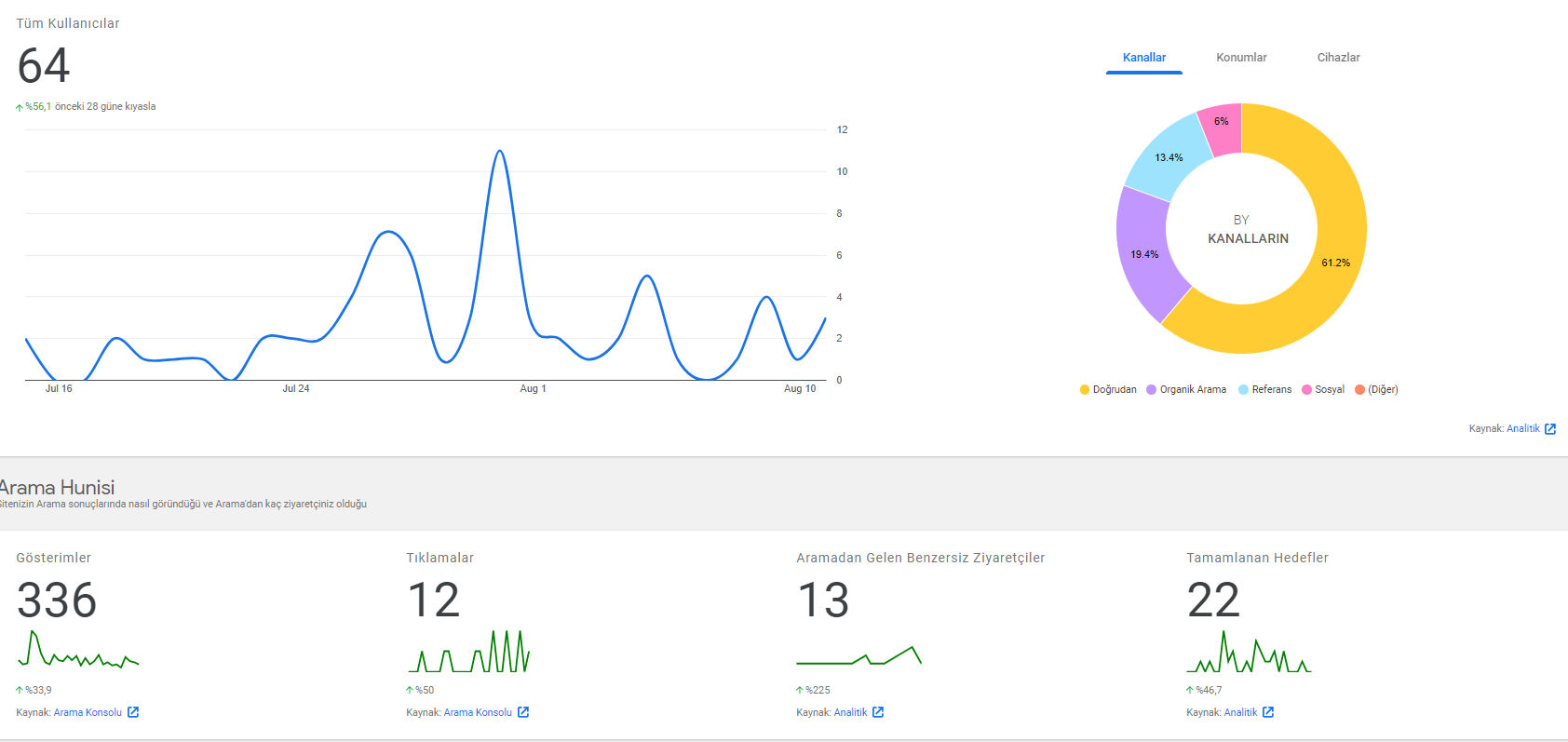Open Arama Konsolu link under Gösterimler

click(x=88, y=712)
